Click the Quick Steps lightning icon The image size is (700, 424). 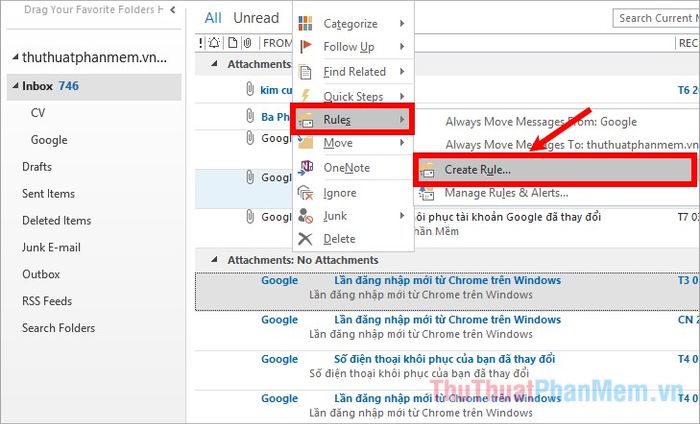pos(306,96)
